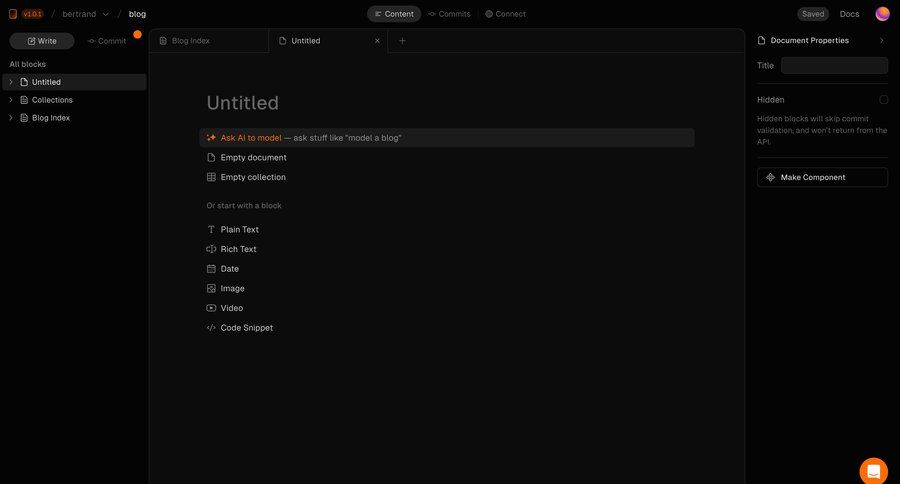900x484 pixels.
Task: Click the Video block icon
Action: point(211,308)
